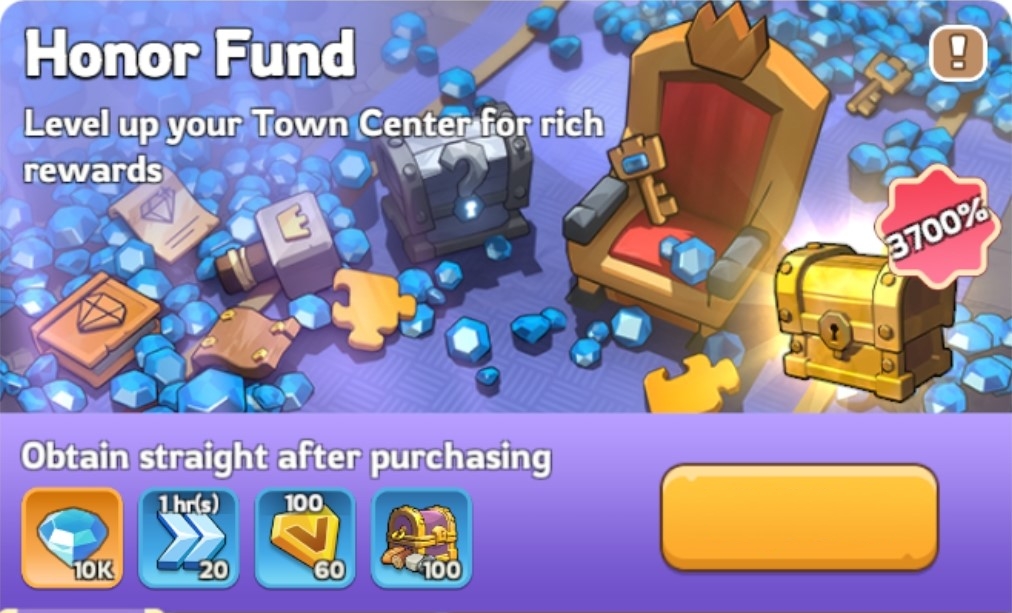Screen dimensions: 1012x613
Task: Click the Honor Fund title
Action: pos(190,54)
